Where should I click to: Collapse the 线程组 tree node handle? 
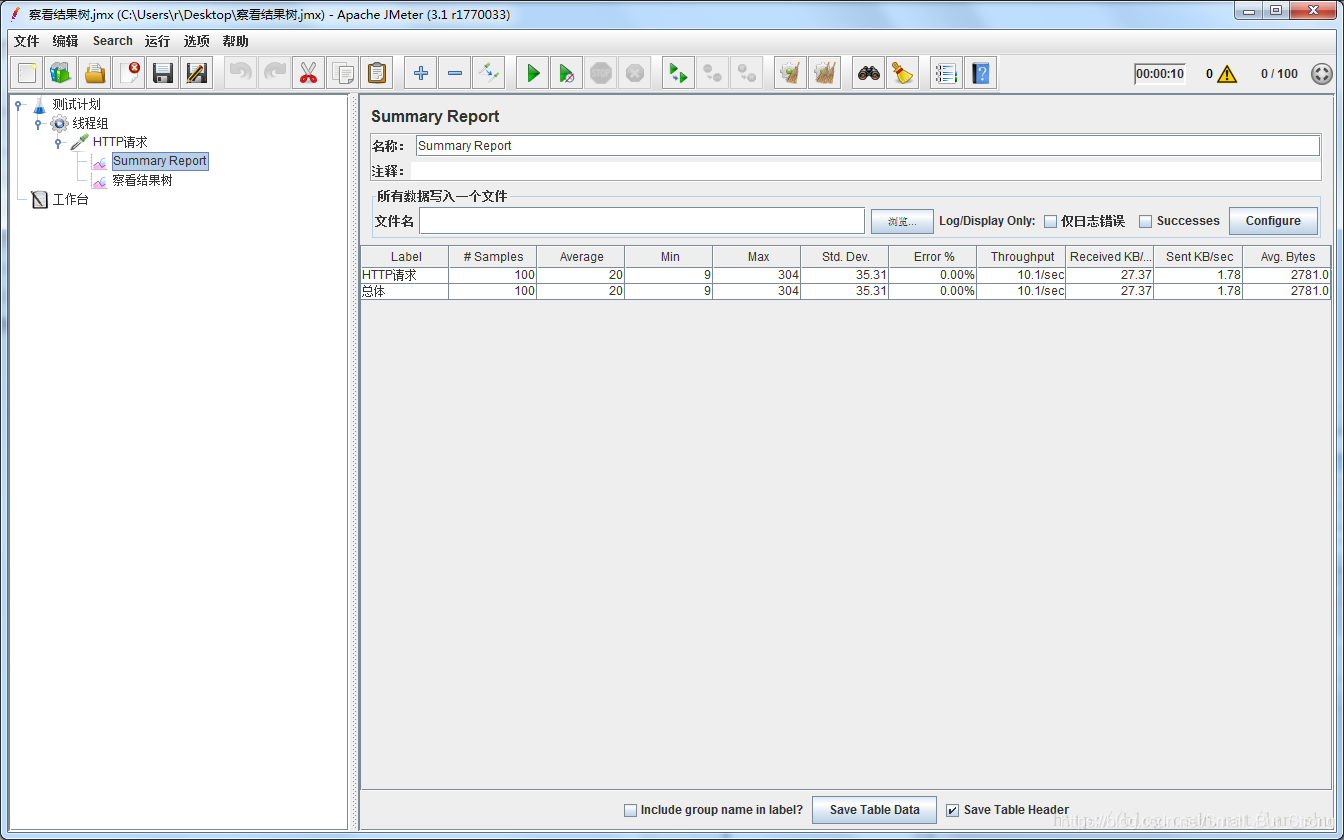pyautogui.click(x=38, y=123)
